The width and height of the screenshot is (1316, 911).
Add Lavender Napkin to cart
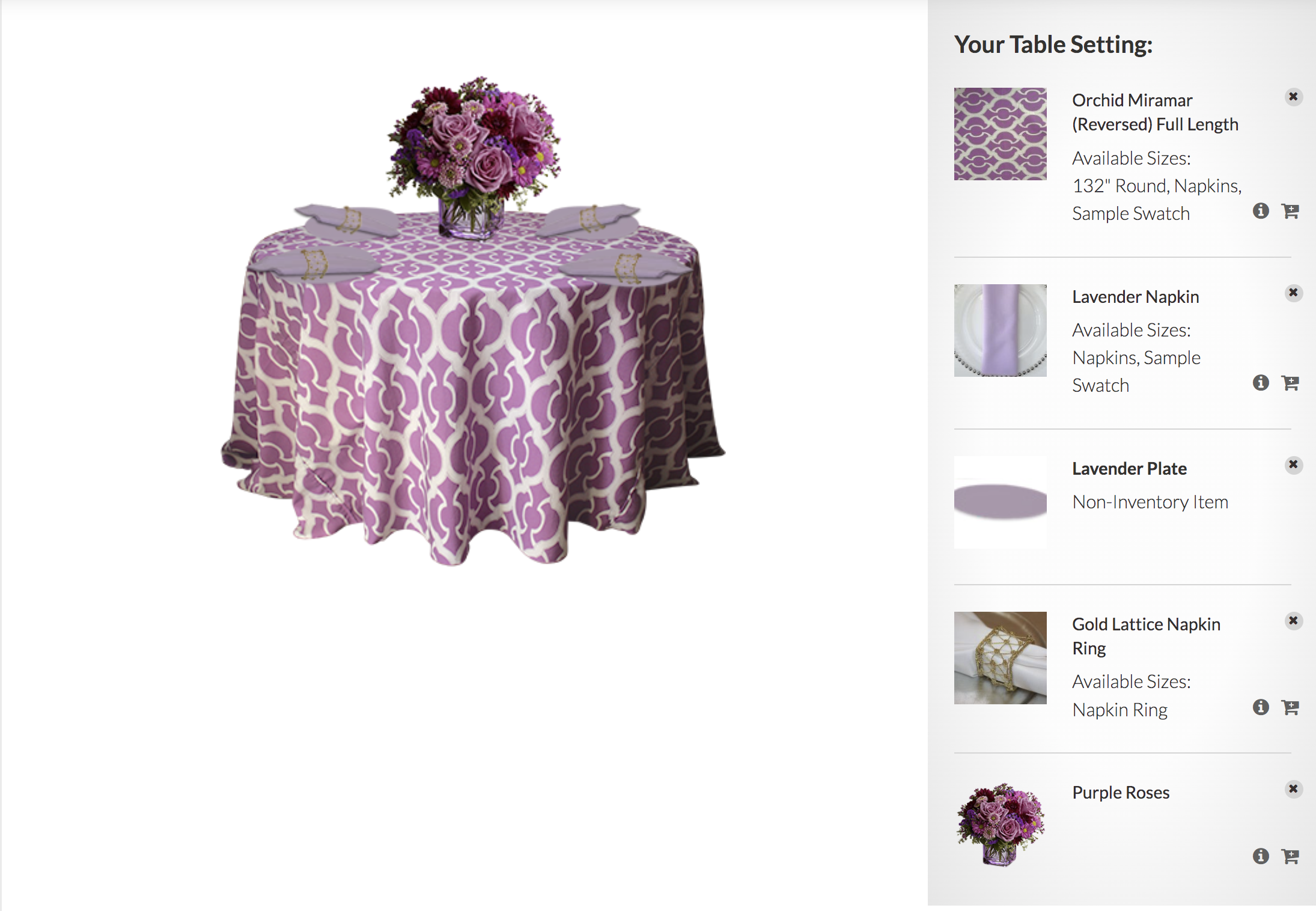1290,383
